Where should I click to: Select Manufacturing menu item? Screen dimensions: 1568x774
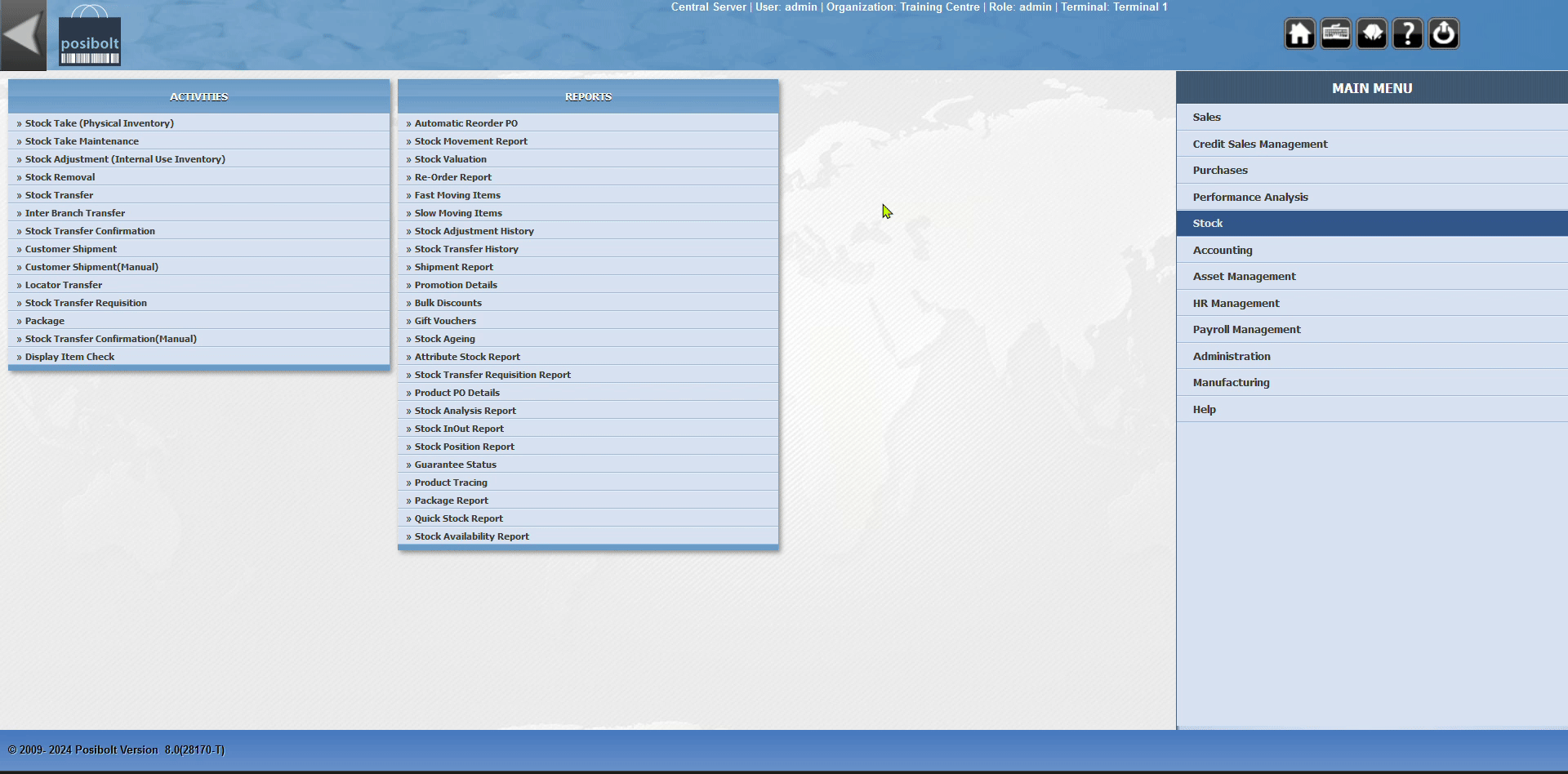1372,382
